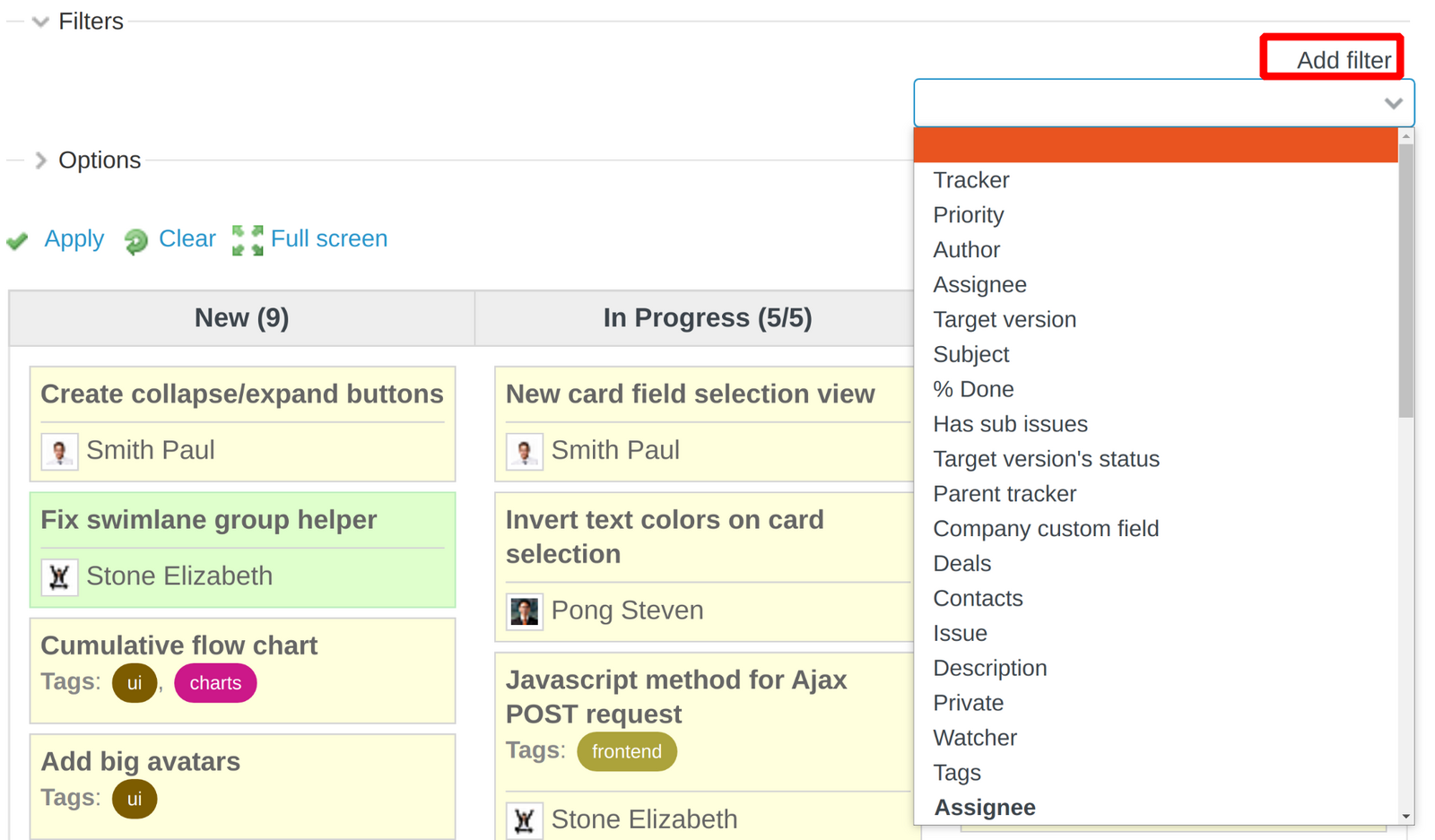Click Pong Steven's avatar photo
The width and height of the screenshot is (1435, 840).
click(x=525, y=611)
